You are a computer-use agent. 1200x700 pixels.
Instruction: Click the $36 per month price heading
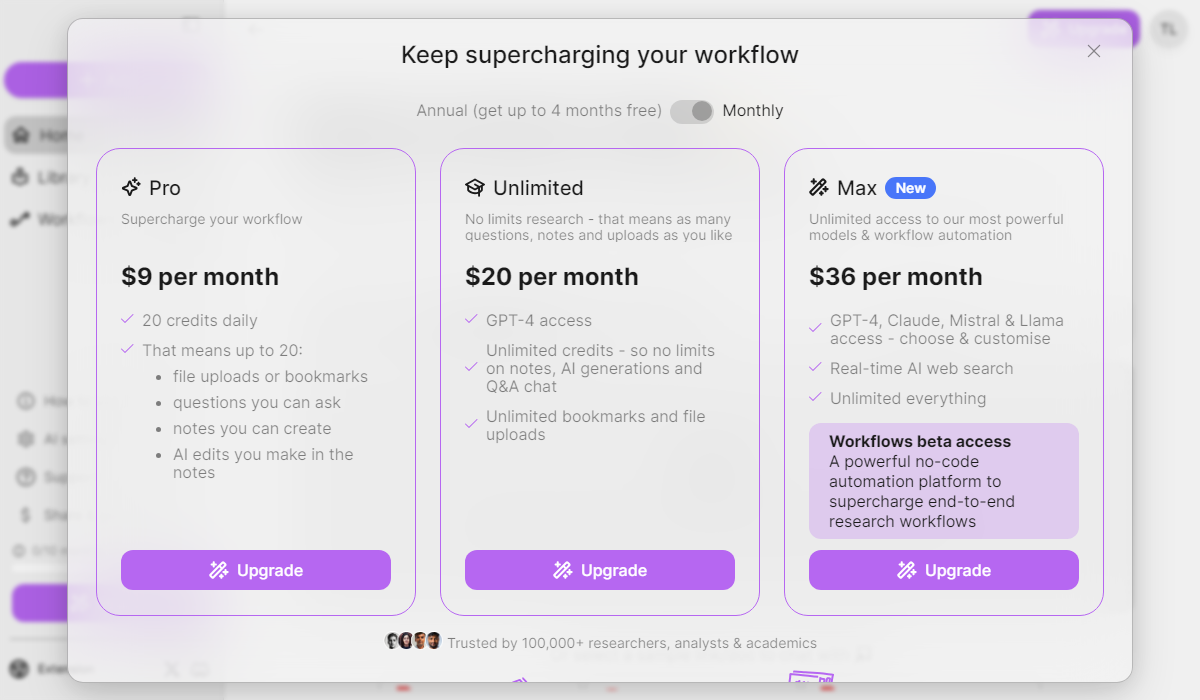(x=896, y=277)
